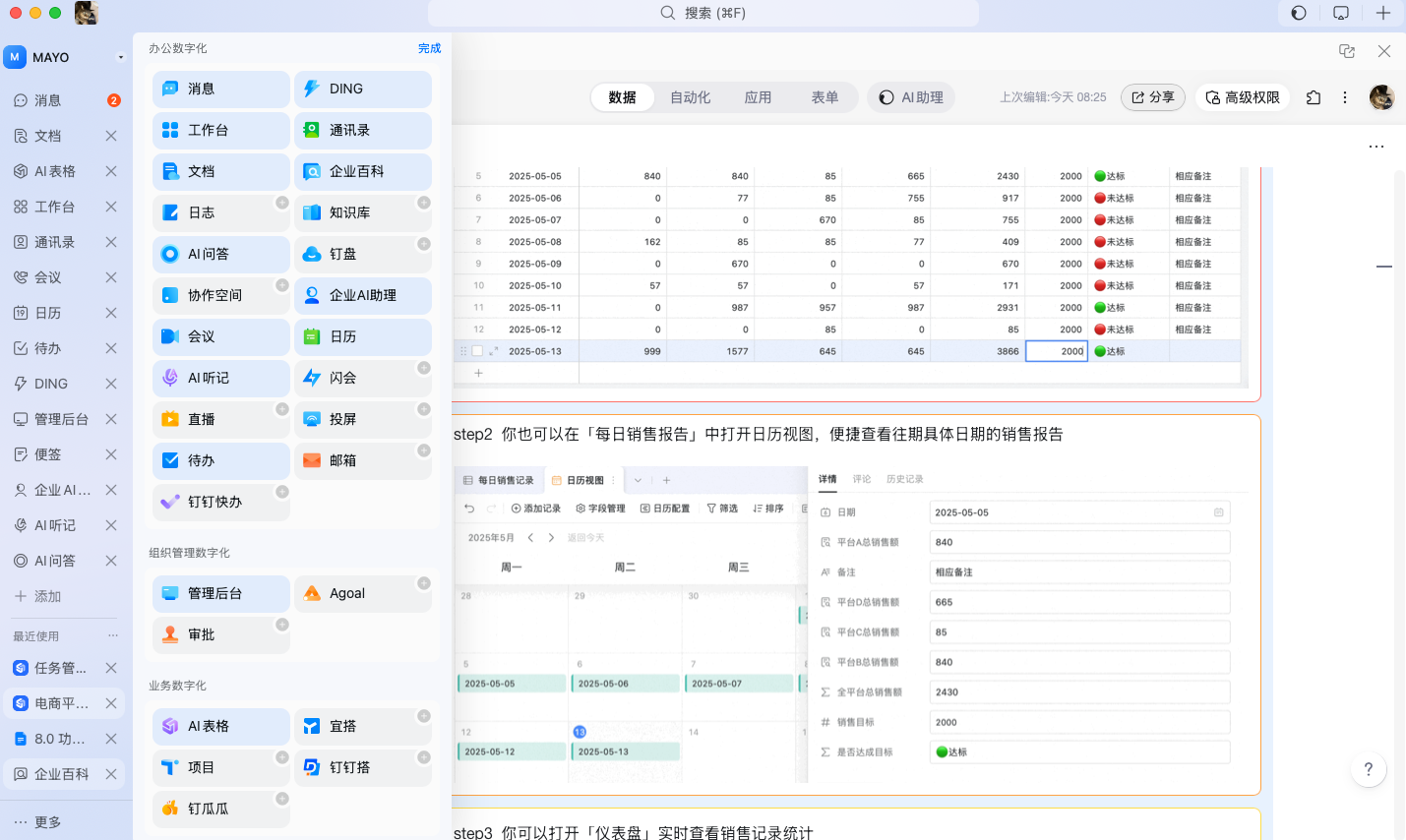The height and width of the screenshot is (840, 1406).
Task: Open 闪会 tile
Action: click(x=363, y=378)
